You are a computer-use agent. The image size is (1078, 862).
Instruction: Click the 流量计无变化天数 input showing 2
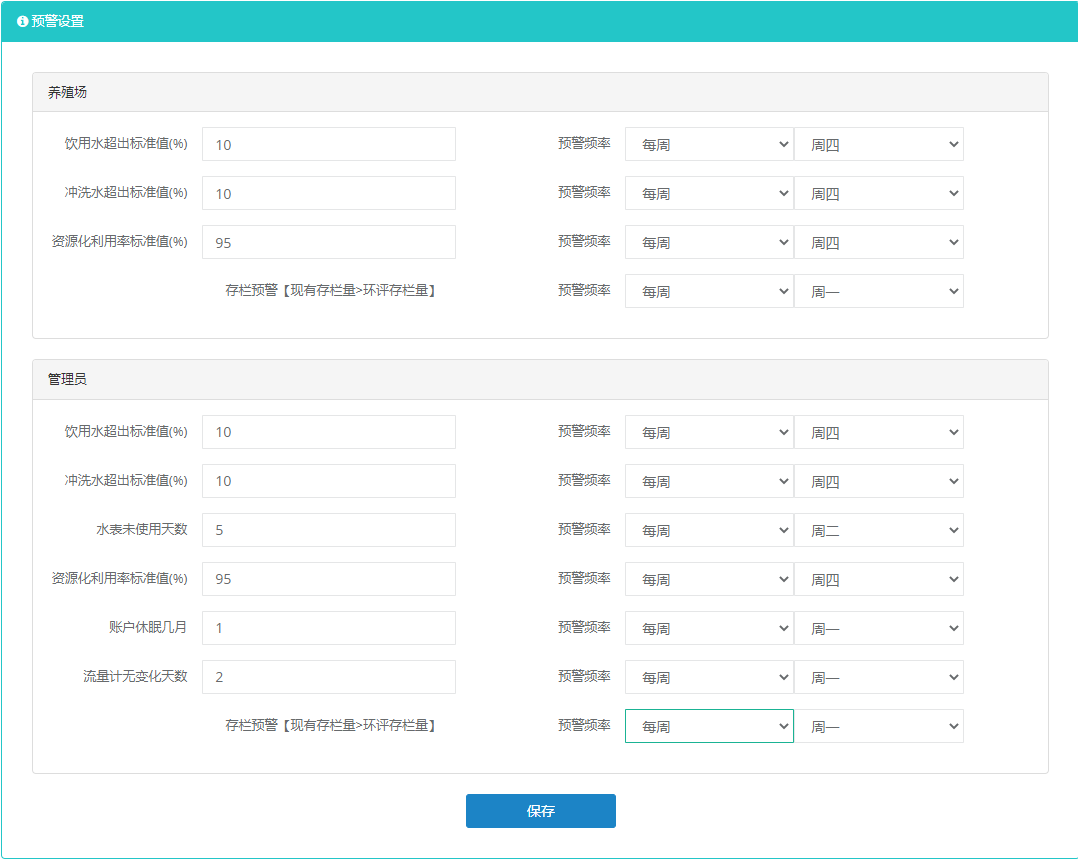click(x=328, y=677)
